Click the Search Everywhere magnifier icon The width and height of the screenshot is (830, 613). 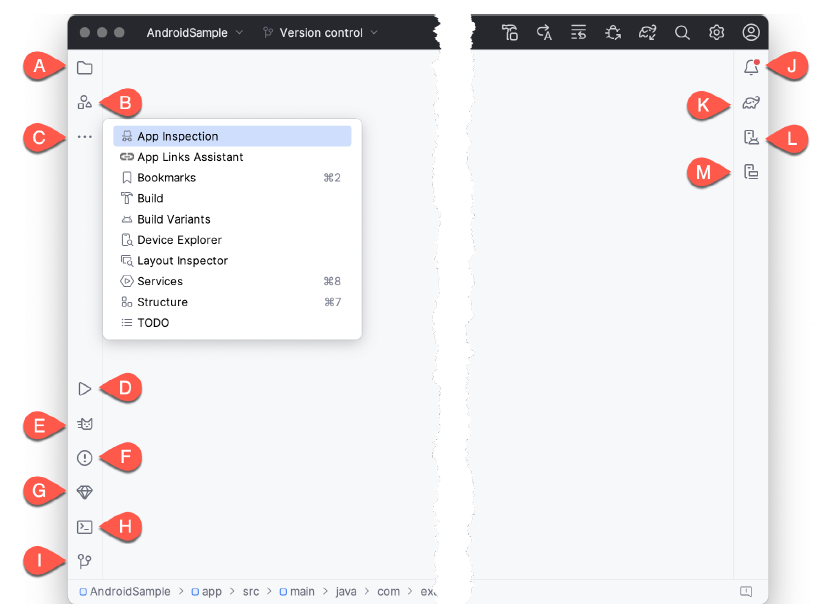pos(682,33)
